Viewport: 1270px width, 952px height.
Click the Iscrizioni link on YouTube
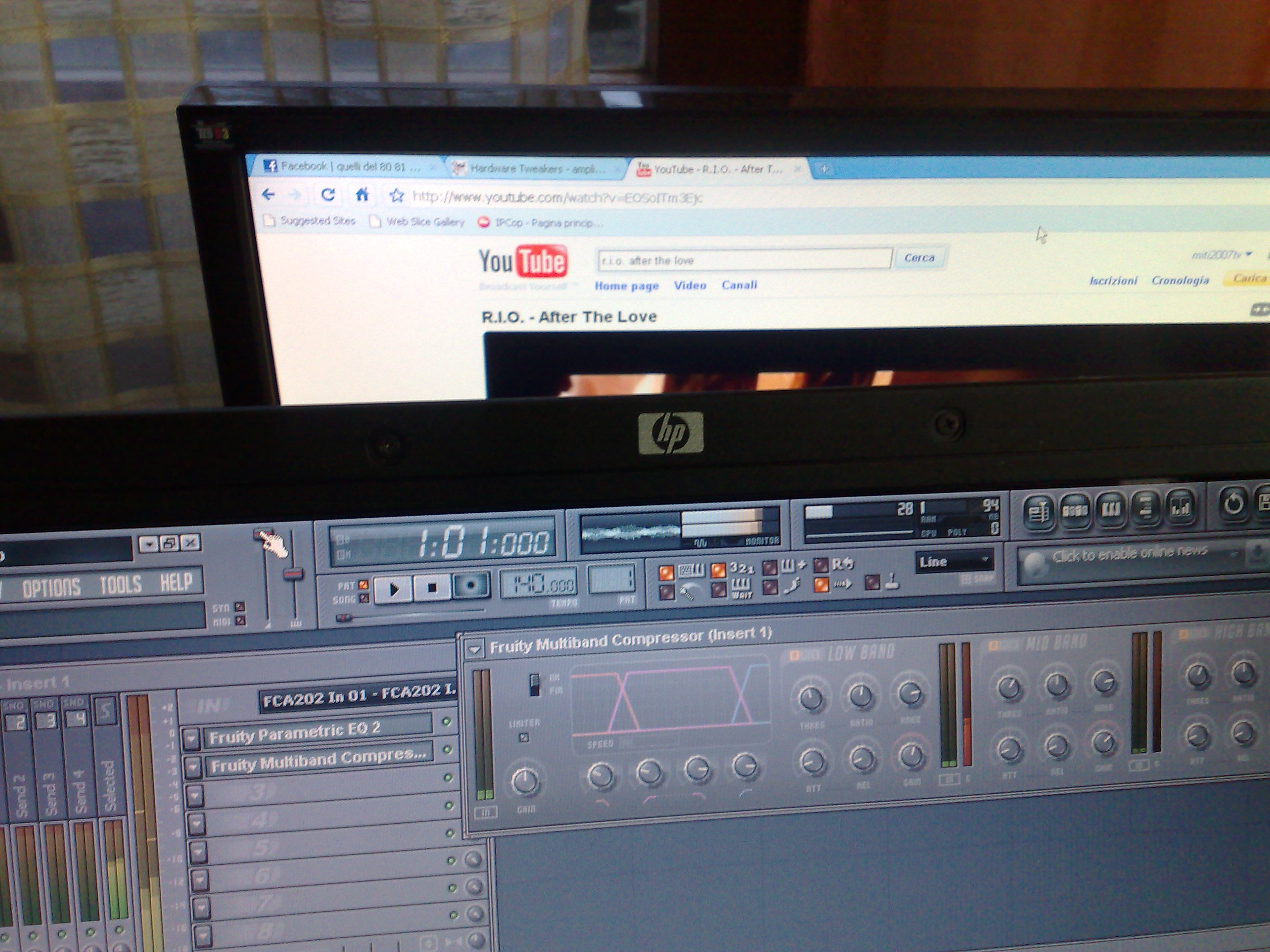pos(1113,281)
